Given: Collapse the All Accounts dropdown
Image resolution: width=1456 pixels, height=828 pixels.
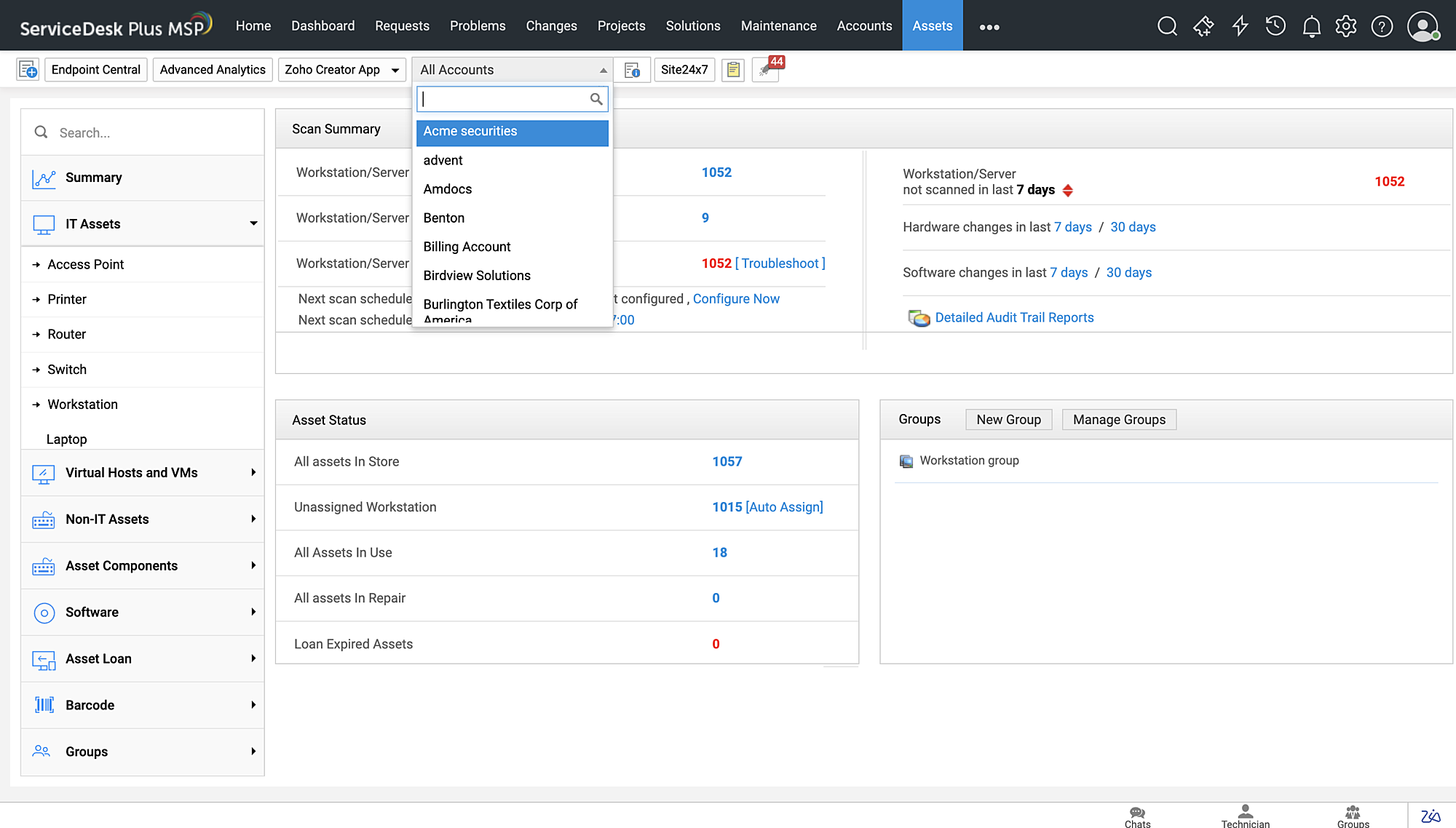Looking at the screenshot, I should pos(603,71).
